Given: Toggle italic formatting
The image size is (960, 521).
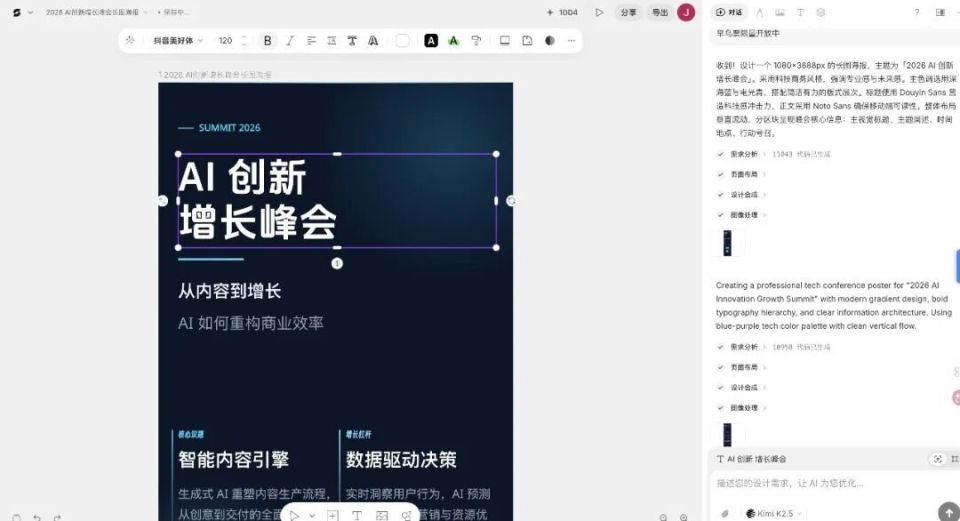Looking at the screenshot, I should coord(290,40).
